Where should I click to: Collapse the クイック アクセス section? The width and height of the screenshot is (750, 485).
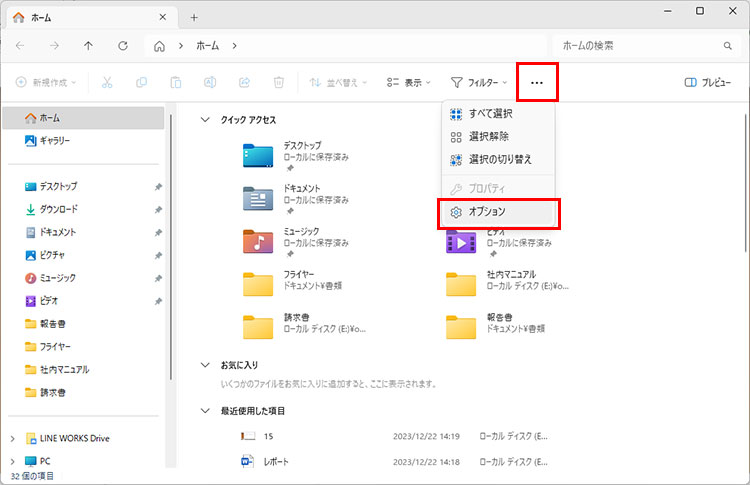[206, 119]
